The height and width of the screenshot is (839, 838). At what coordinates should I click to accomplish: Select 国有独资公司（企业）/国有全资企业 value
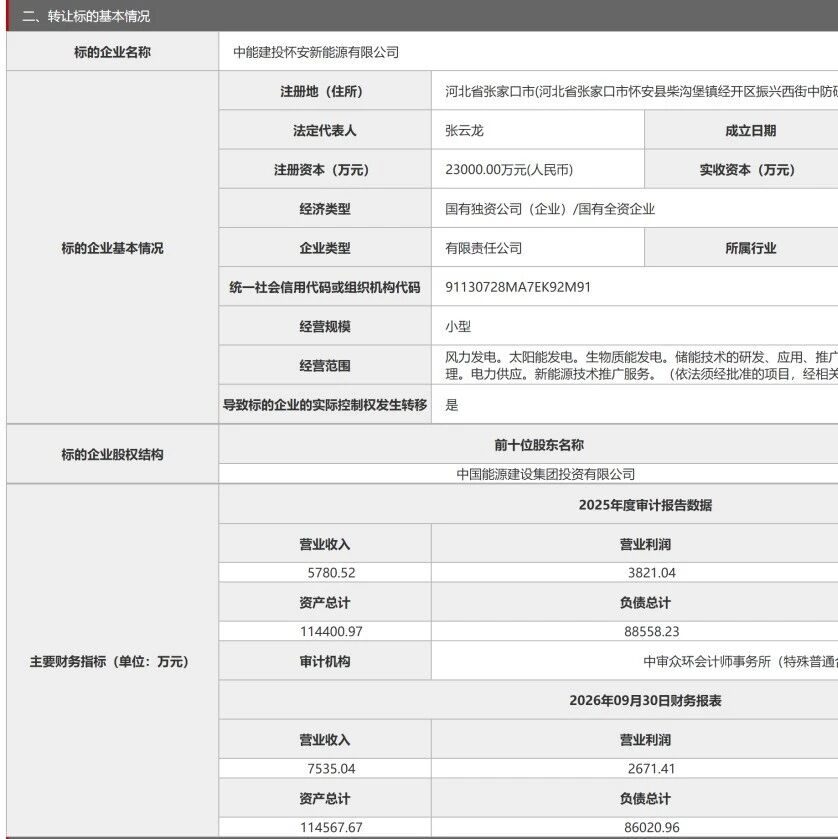pyautogui.click(x=550, y=209)
